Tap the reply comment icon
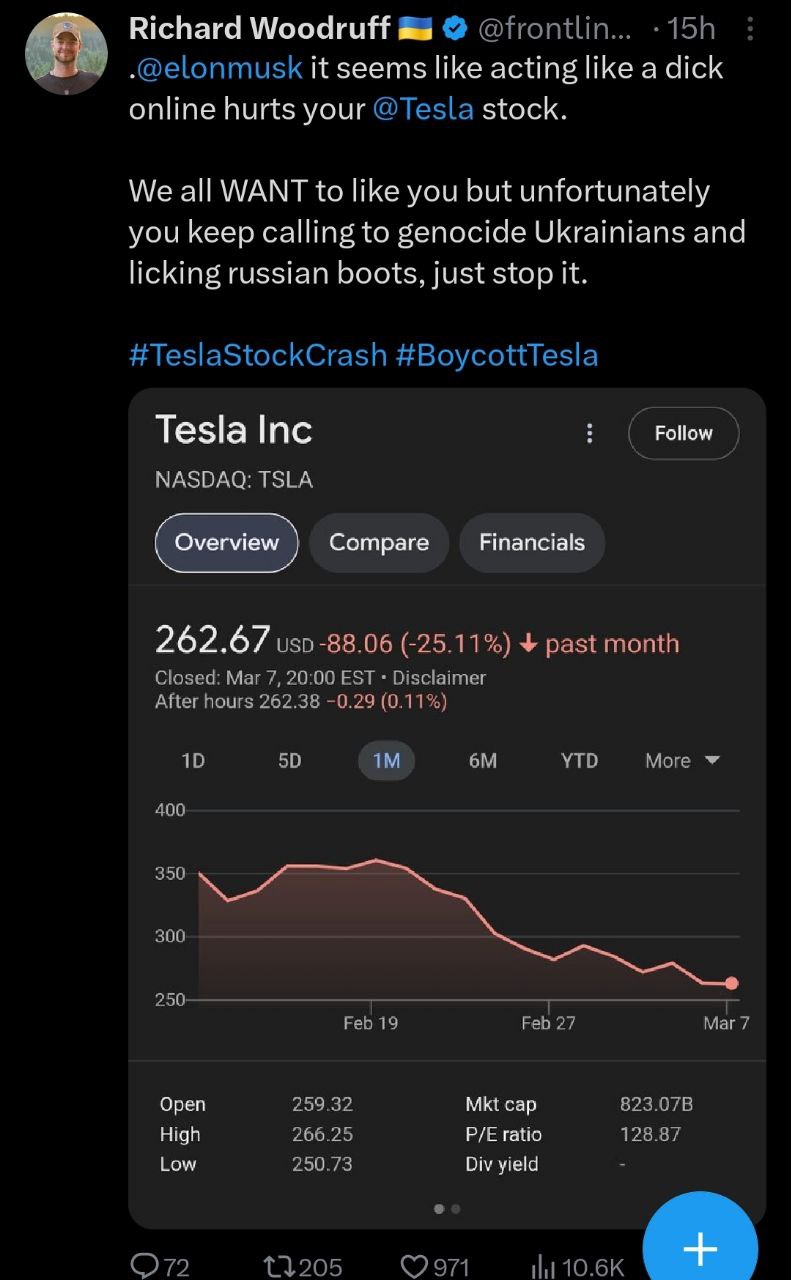 [146, 1266]
